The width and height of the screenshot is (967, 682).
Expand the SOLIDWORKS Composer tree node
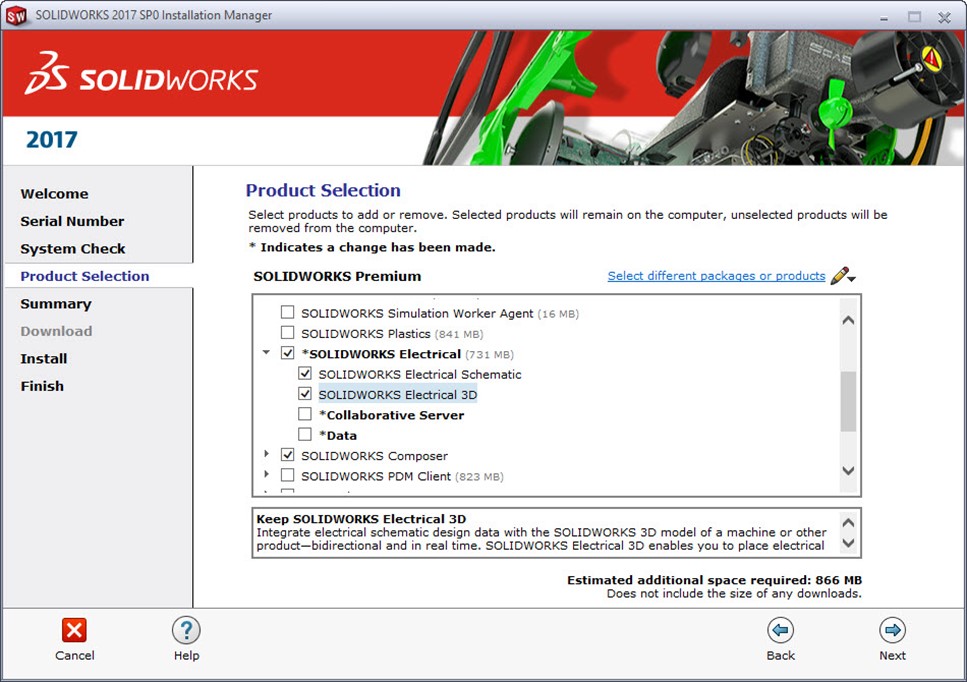[266, 455]
